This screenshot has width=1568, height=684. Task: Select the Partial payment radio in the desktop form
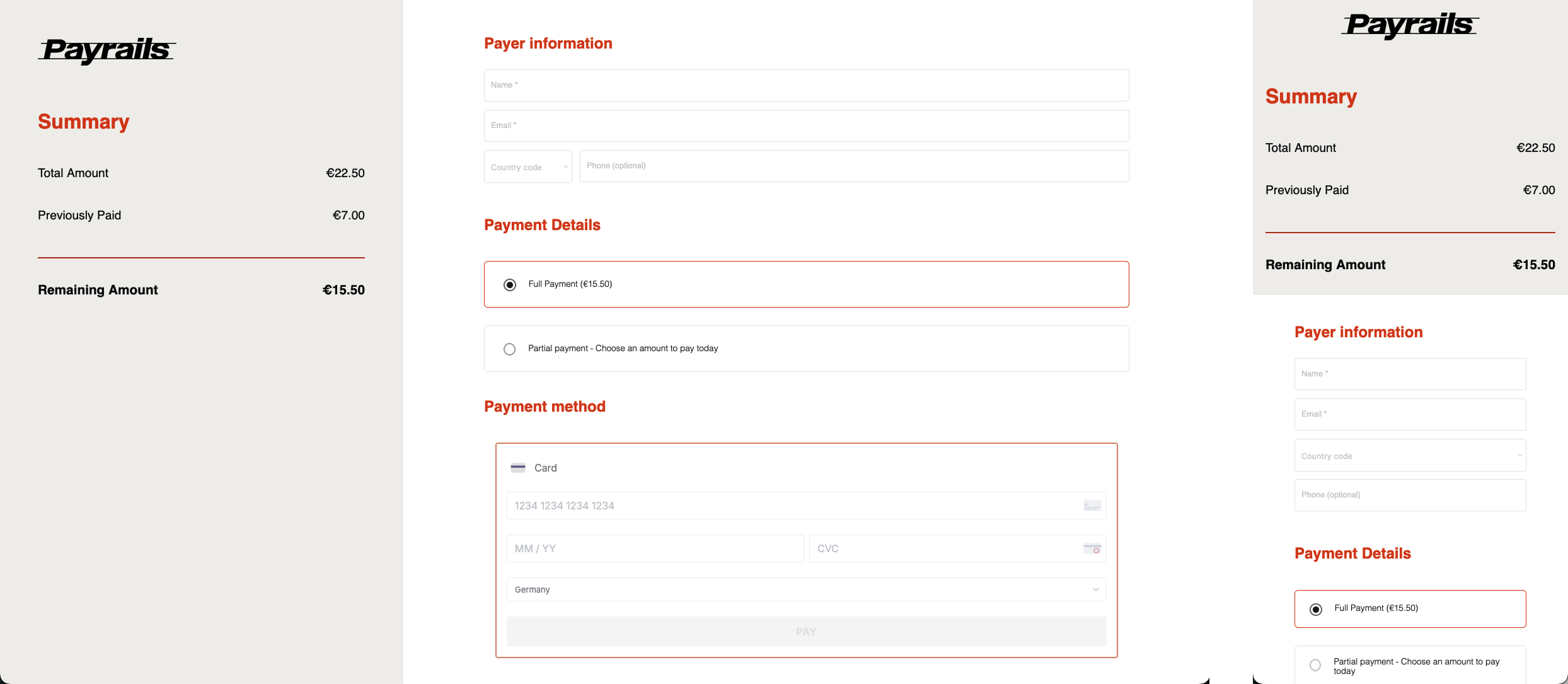[x=510, y=349]
